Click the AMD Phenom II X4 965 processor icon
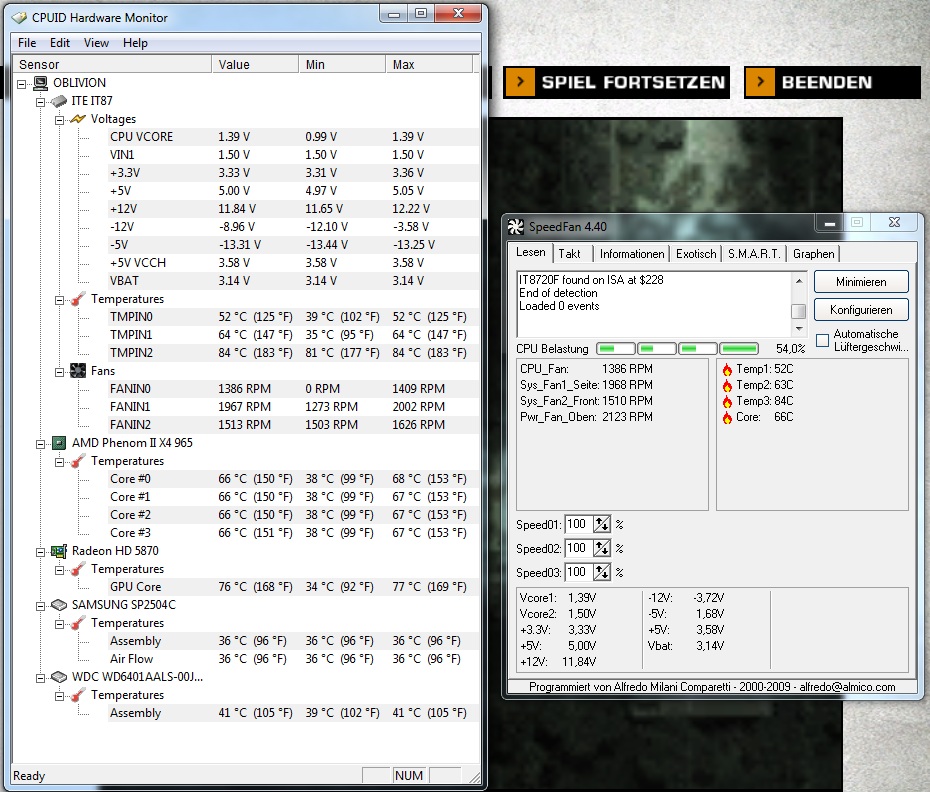This screenshot has height=792, width=930. (x=59, y=443)
